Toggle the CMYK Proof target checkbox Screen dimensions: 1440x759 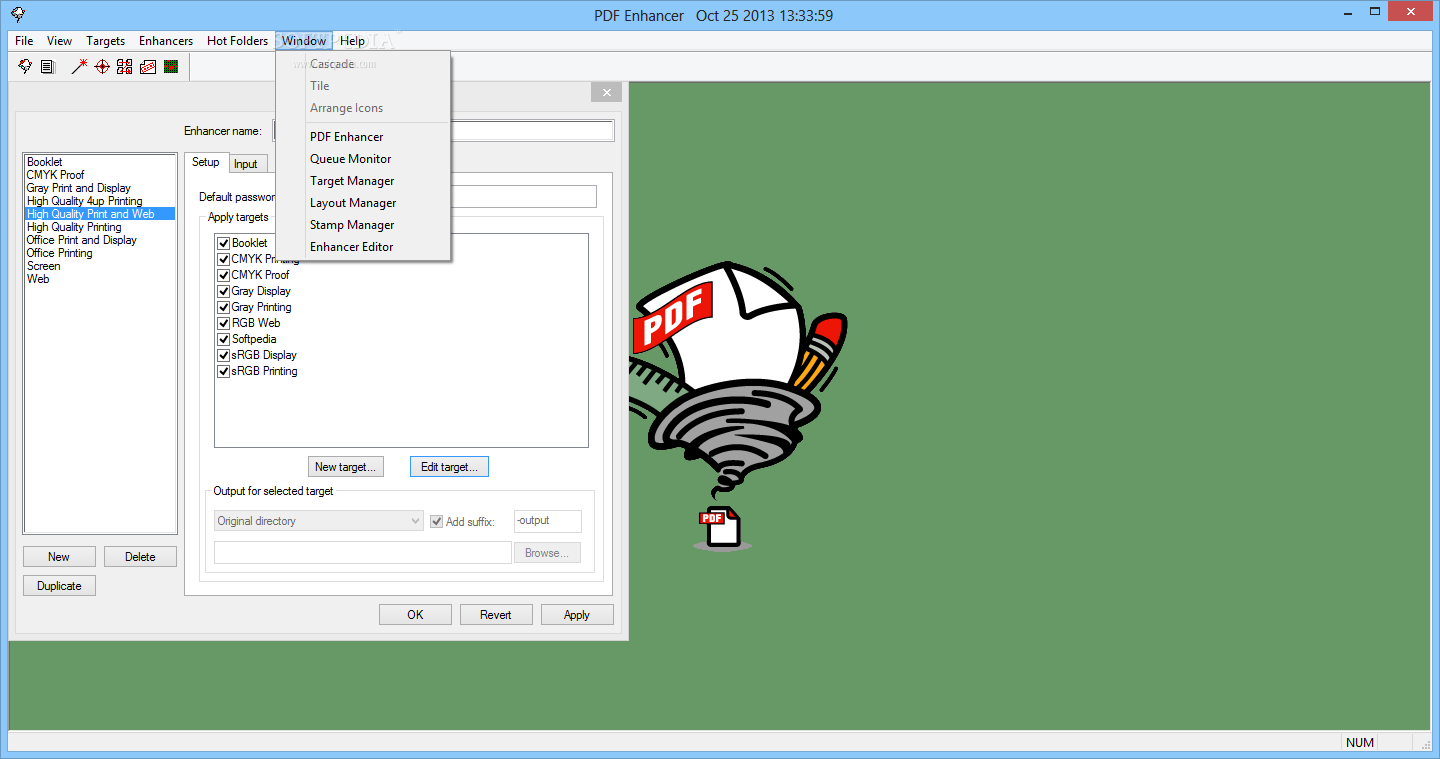point(224,275)
